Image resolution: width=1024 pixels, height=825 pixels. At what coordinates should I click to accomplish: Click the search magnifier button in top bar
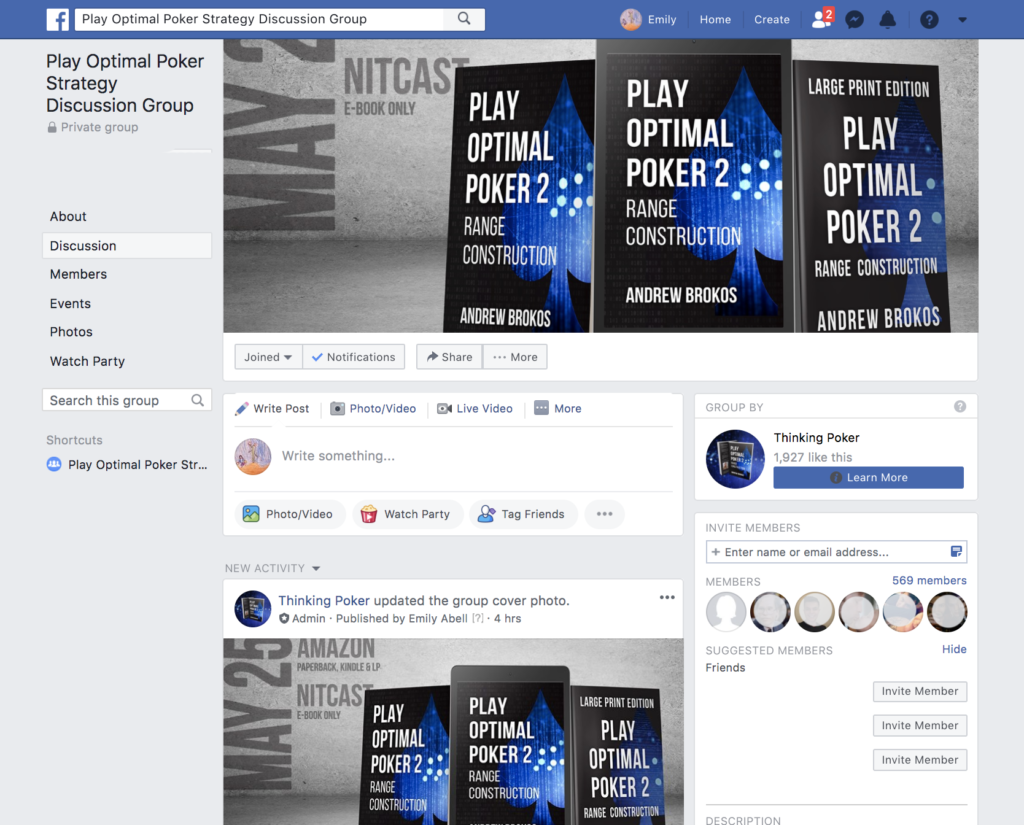pyautogui.click(x=464, y=19)
